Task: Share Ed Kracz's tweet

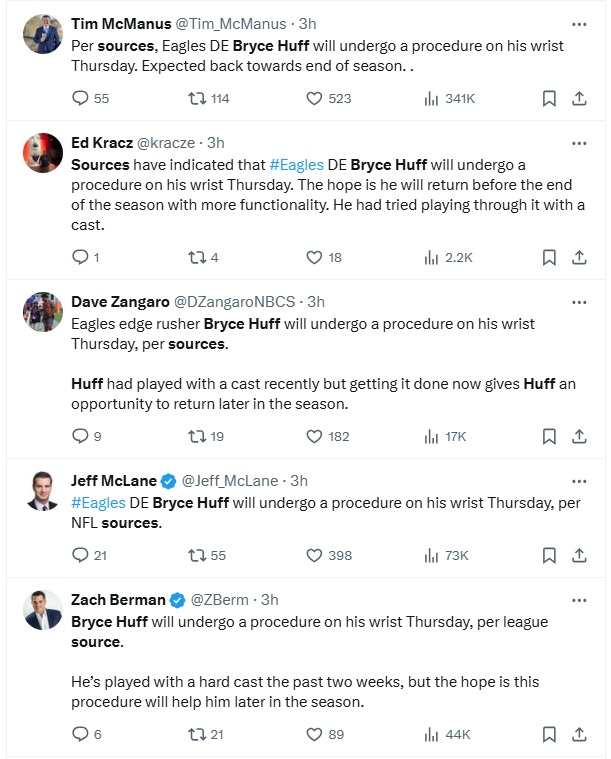Action: (579, 257)
